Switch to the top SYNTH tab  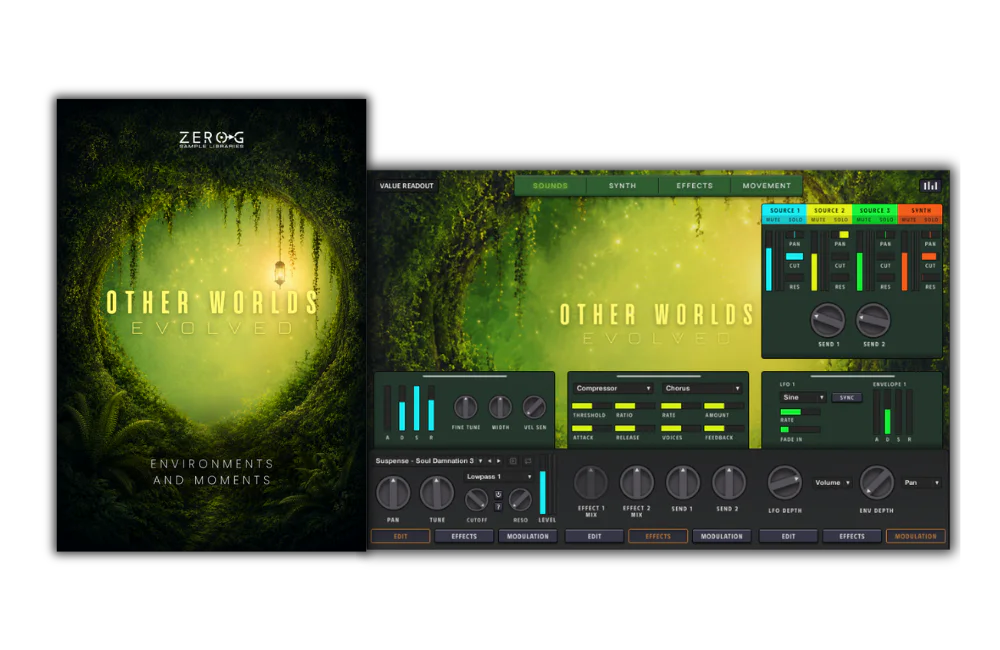[622, 186]
